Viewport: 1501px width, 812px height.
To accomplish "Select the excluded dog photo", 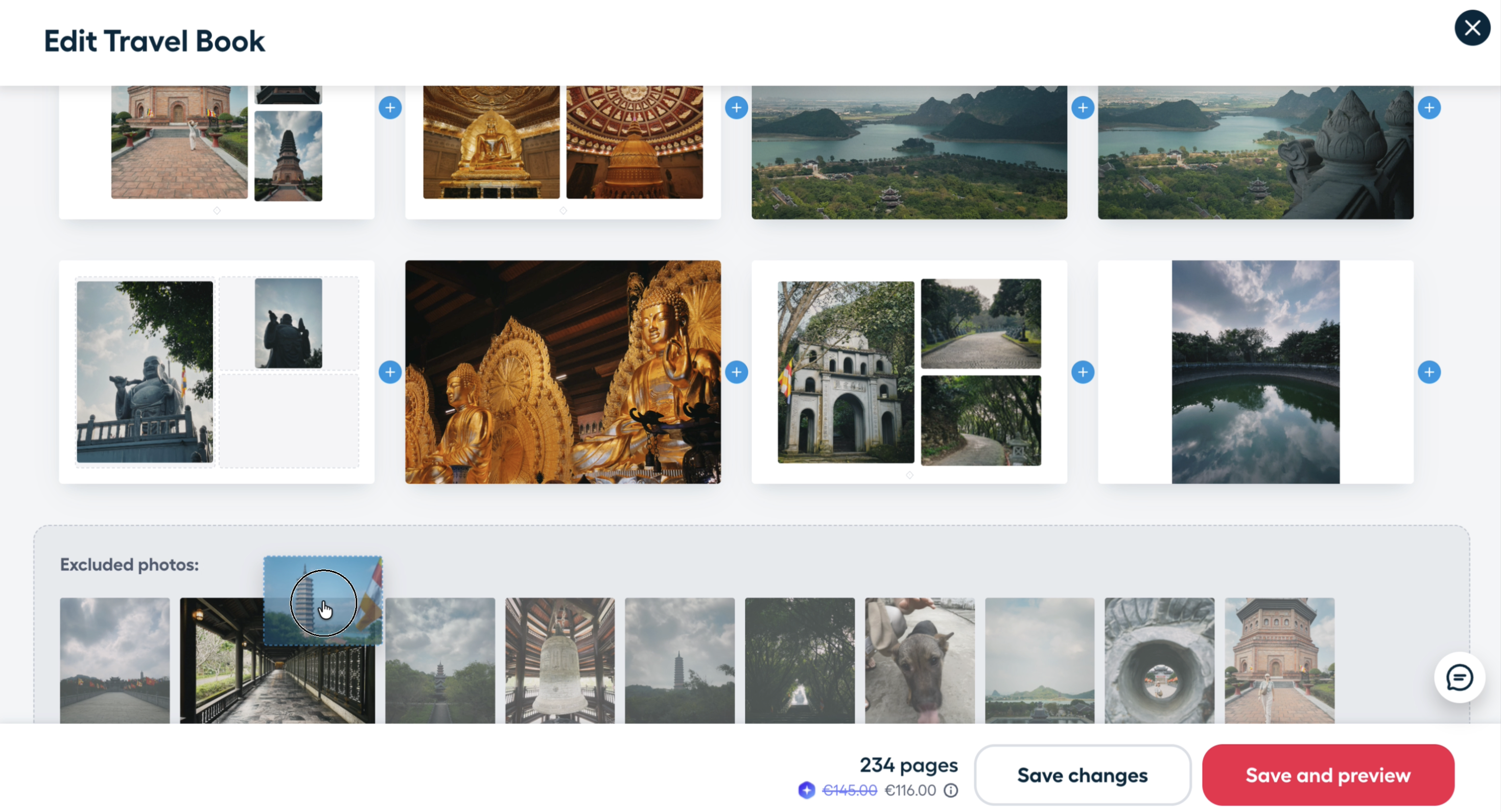I will [x=920, y=660].
